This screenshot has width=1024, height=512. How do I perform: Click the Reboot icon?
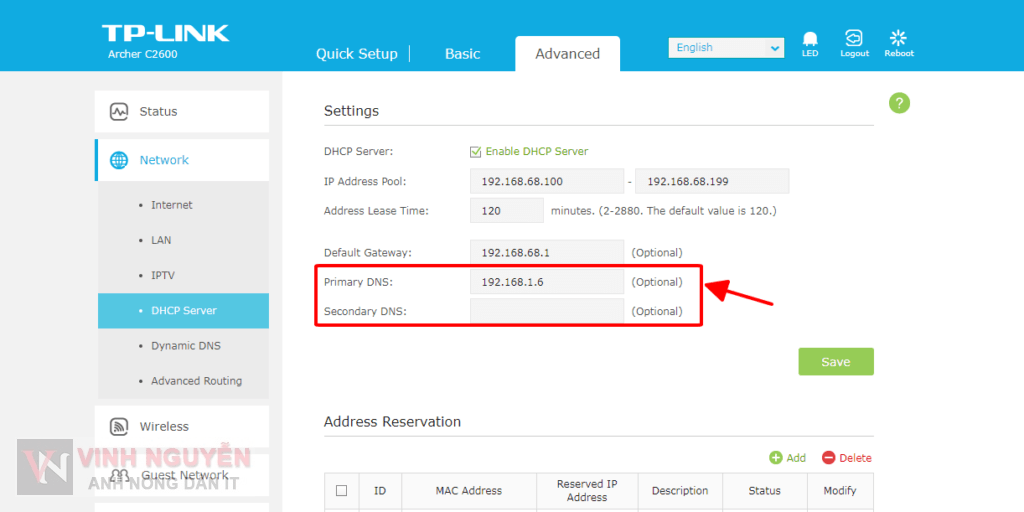pyautogui.click(x=898, y=40)
